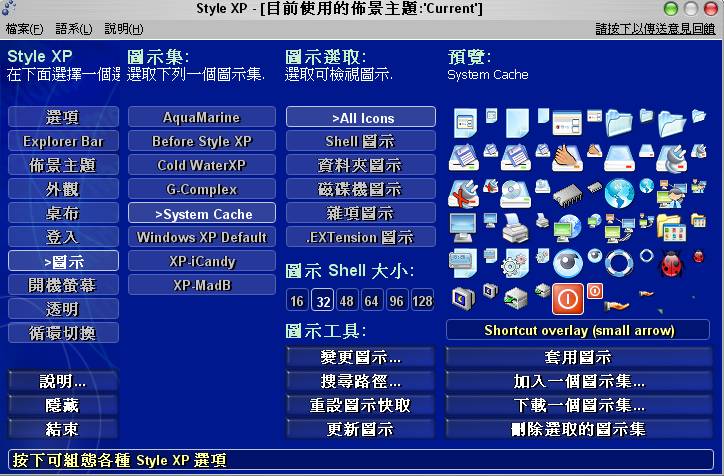Image resolution: width=724 pixels, height=476 pixels.
Task: Show .EXTension 圖示 category
Action: tap(361, 237)
